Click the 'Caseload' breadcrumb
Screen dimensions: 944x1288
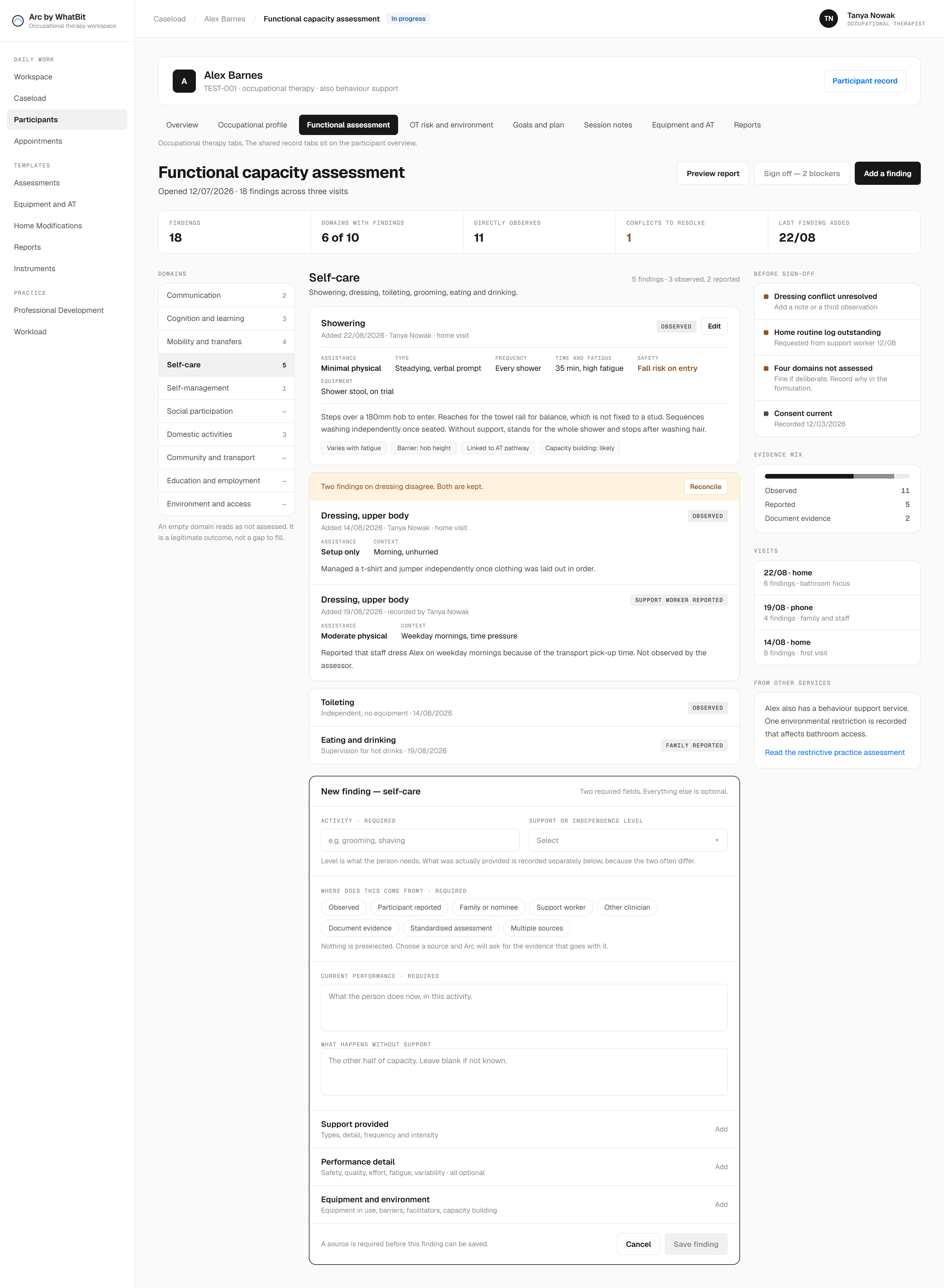170,19
